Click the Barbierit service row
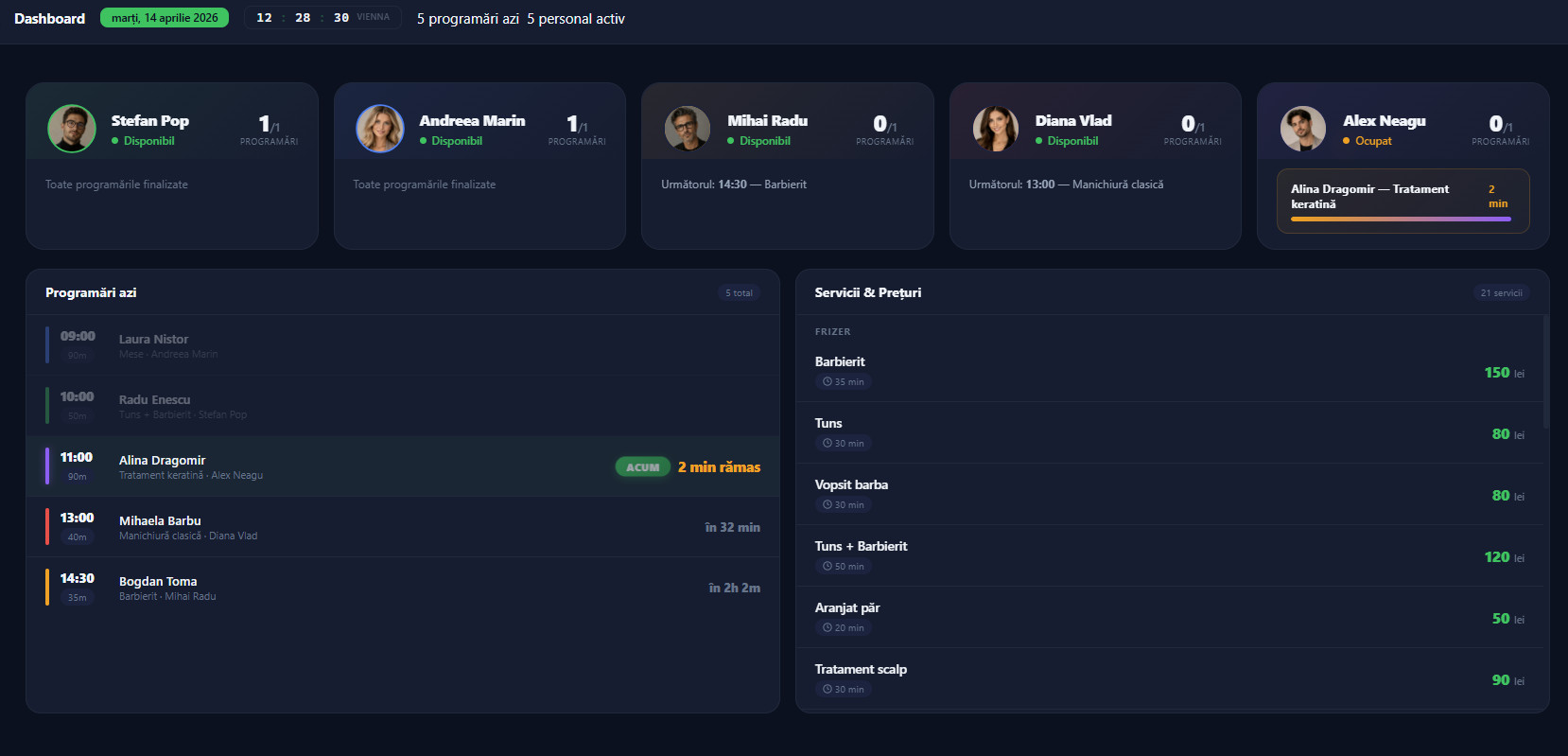This screenshot has height=756, width=1568. tap(1169, 372)
